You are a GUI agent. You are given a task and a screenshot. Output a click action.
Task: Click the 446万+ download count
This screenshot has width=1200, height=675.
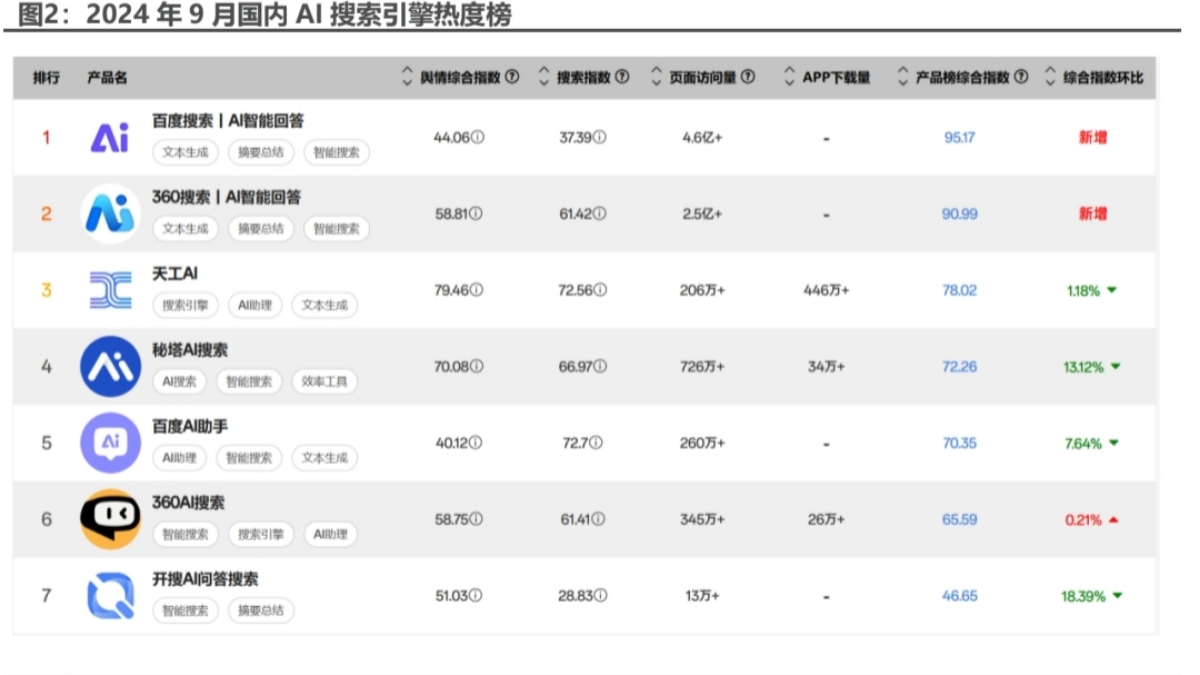click(826, 290)
